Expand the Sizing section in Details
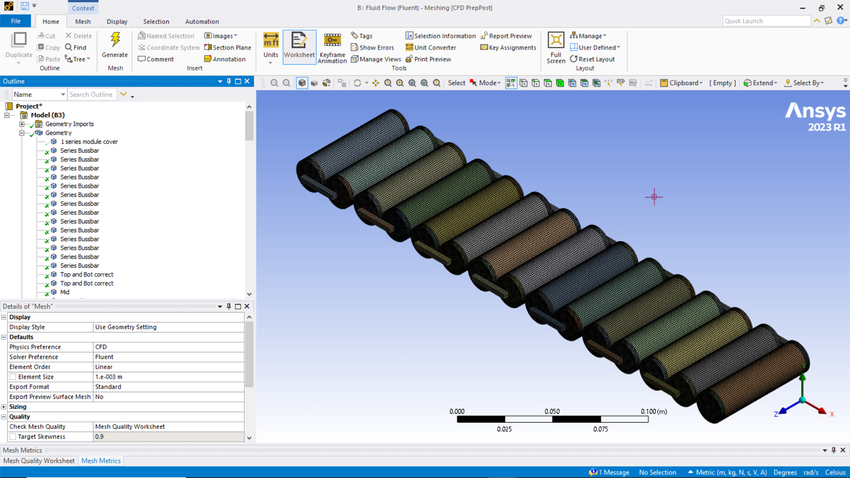 coord(4,407)
